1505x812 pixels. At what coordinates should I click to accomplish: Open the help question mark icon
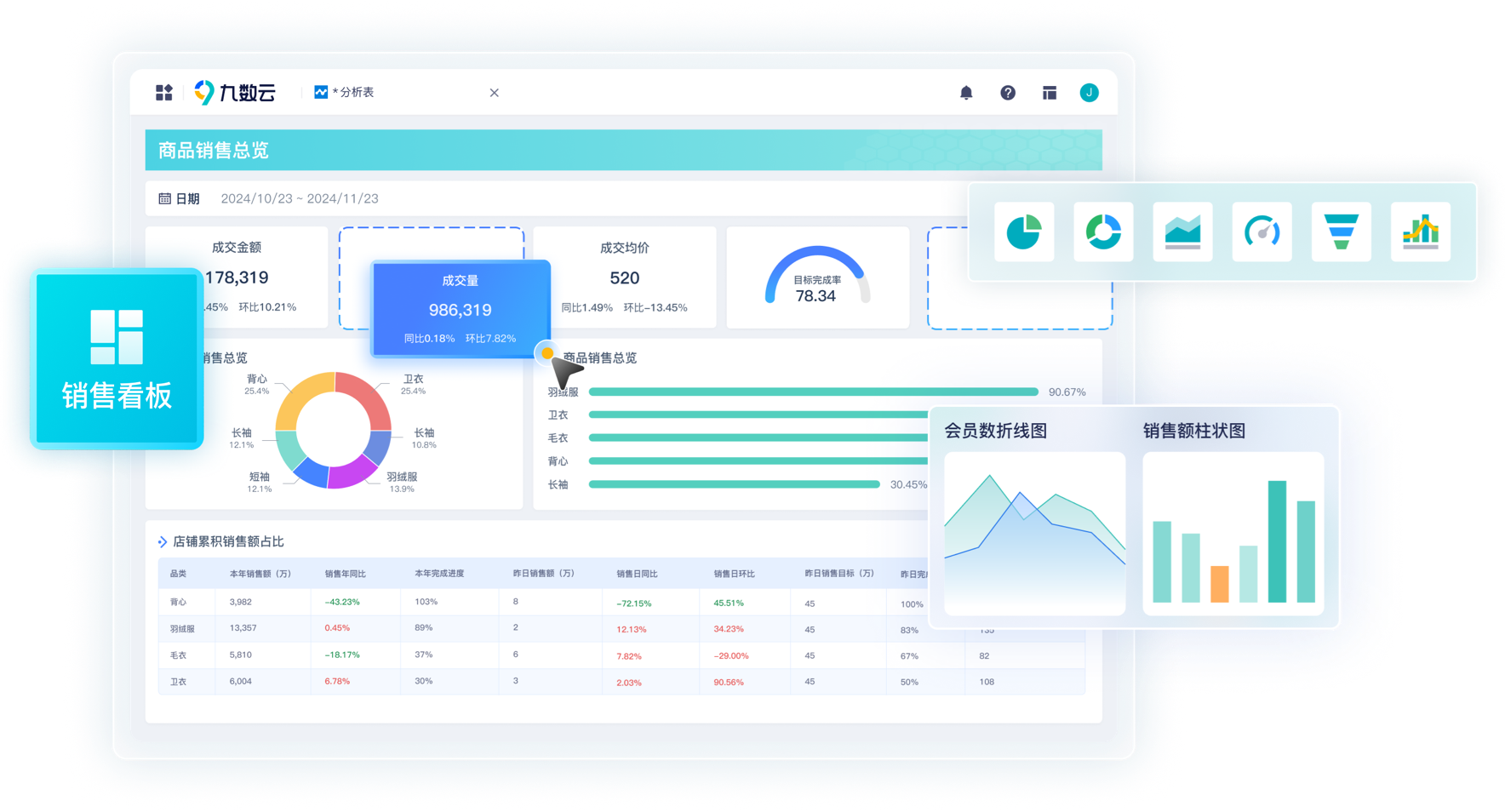1008,93
